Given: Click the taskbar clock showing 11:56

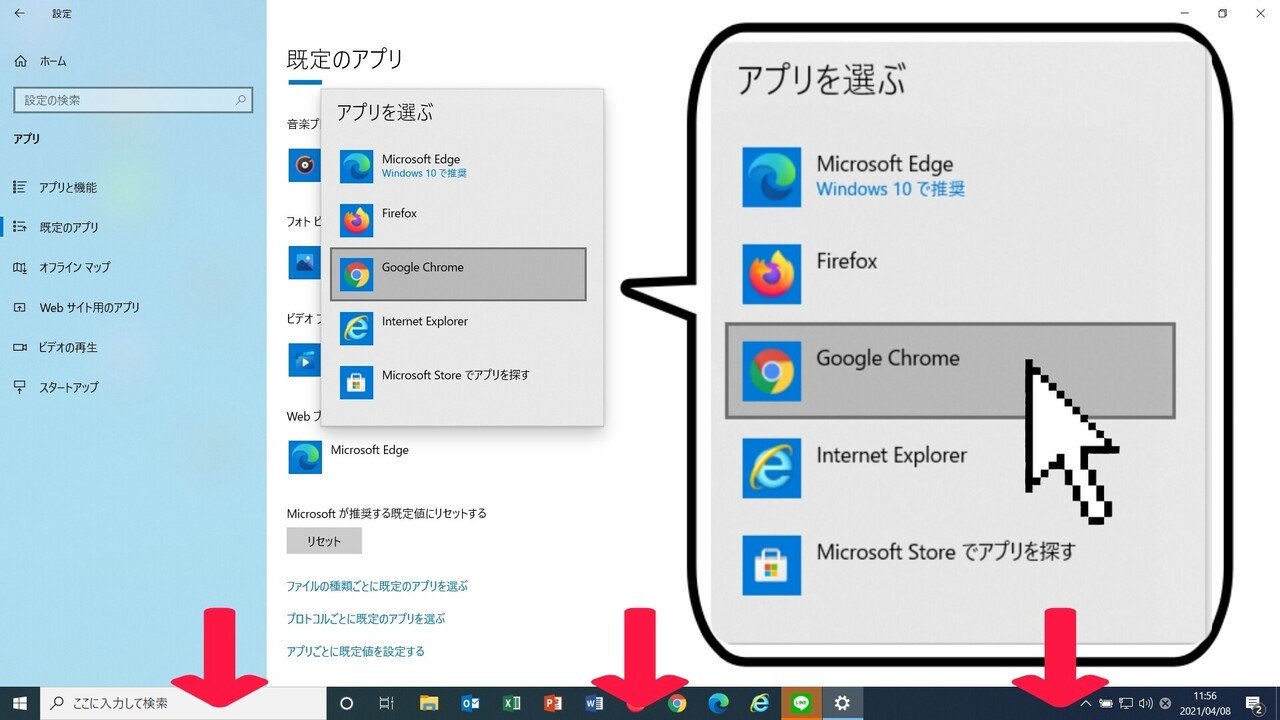Looking at the screenshot, I should [1206, 703].
